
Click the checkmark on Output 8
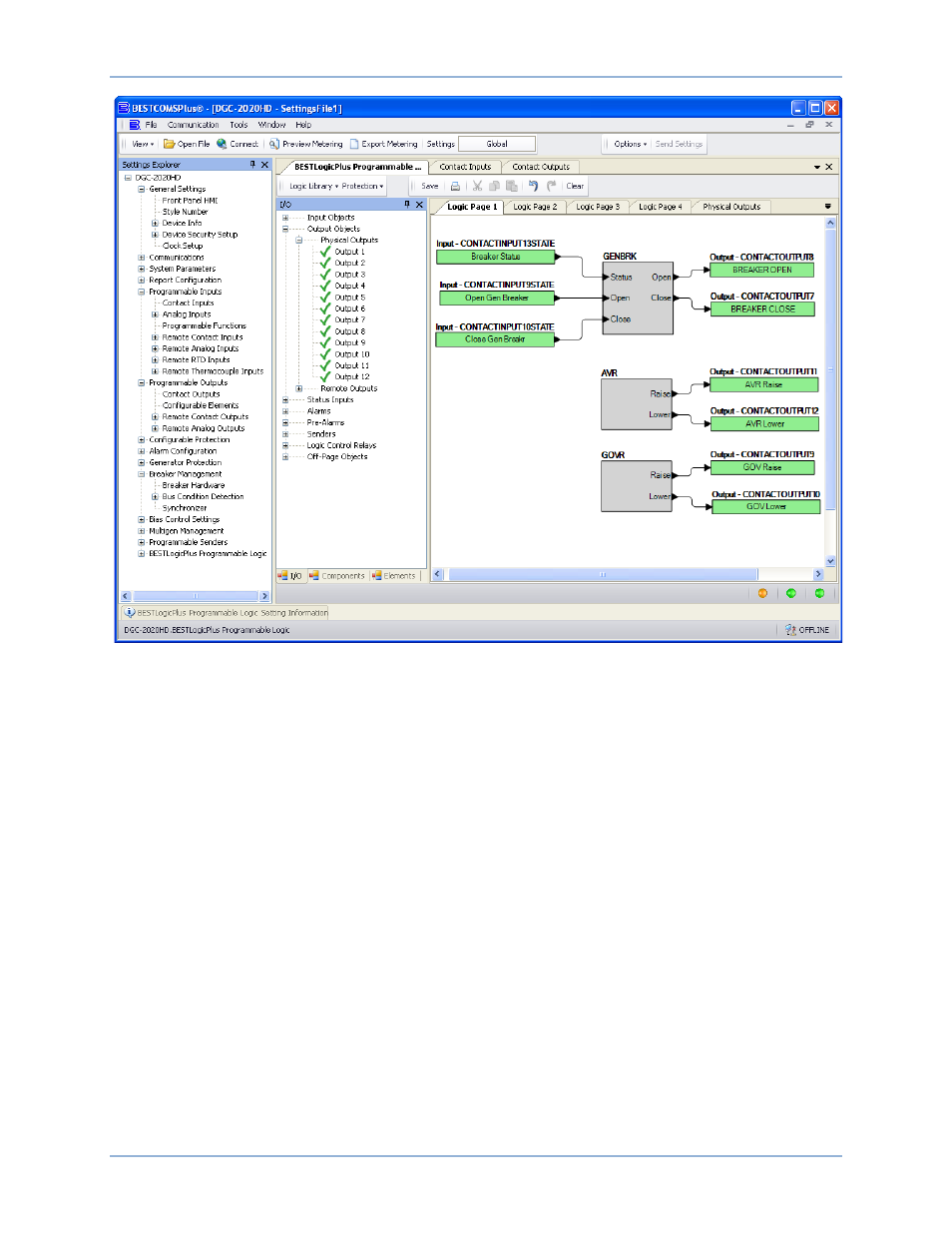[x=325, y=331]
